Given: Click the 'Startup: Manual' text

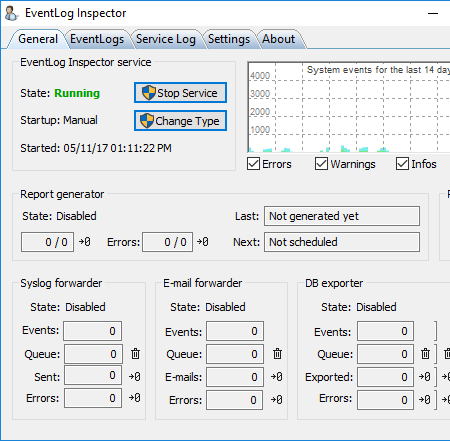Looking at the screenshot, I should pos(59,120).
